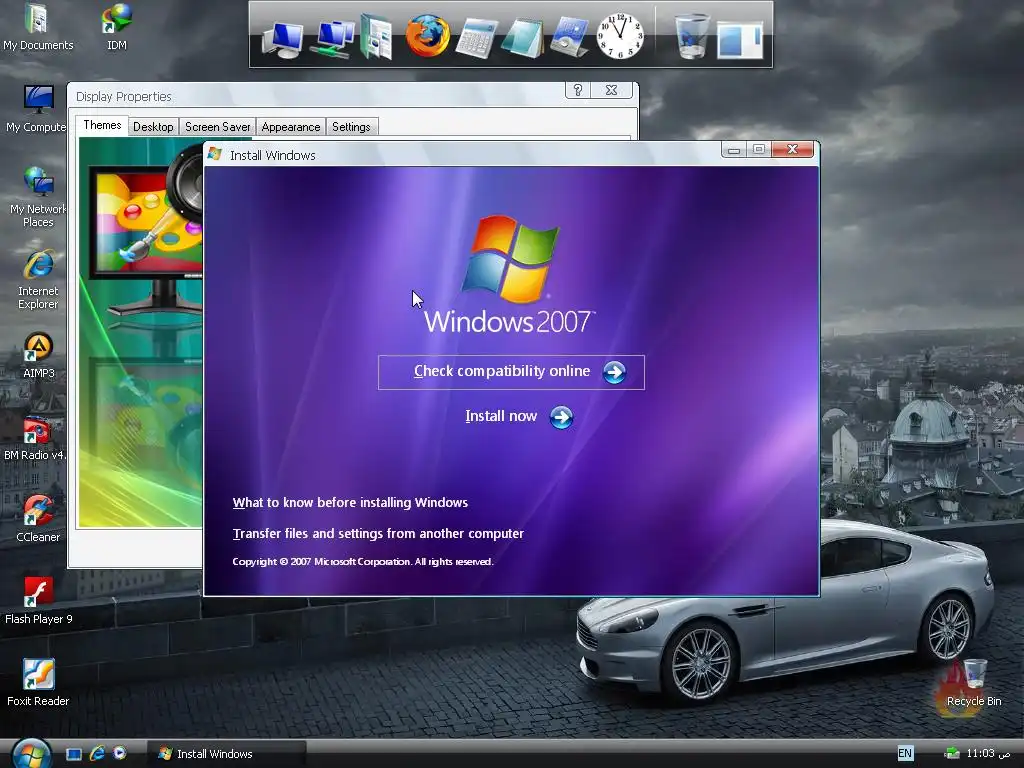Viewport: 1024px width, 768px height.
Task: Click Install now
Action: 519,417
